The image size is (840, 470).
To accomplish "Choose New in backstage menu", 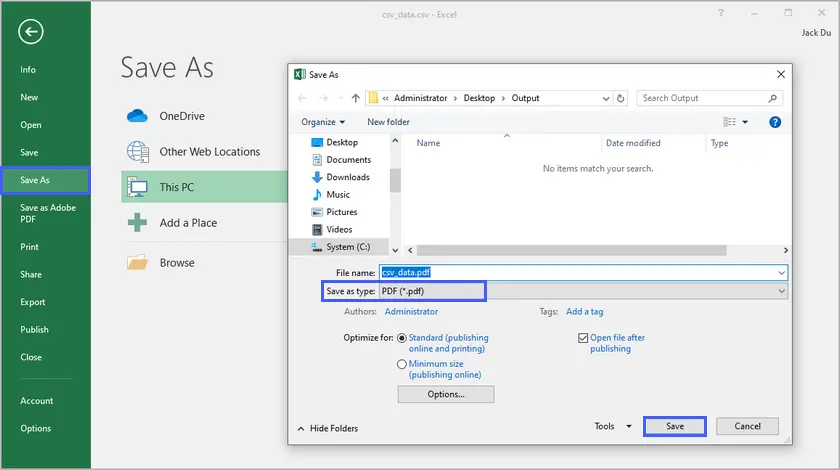I will click(29, 97).
